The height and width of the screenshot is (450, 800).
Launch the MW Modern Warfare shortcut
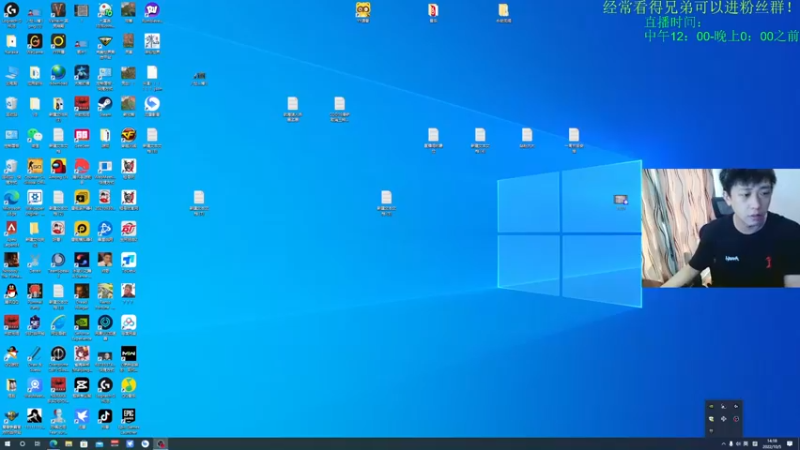(129, 353)
